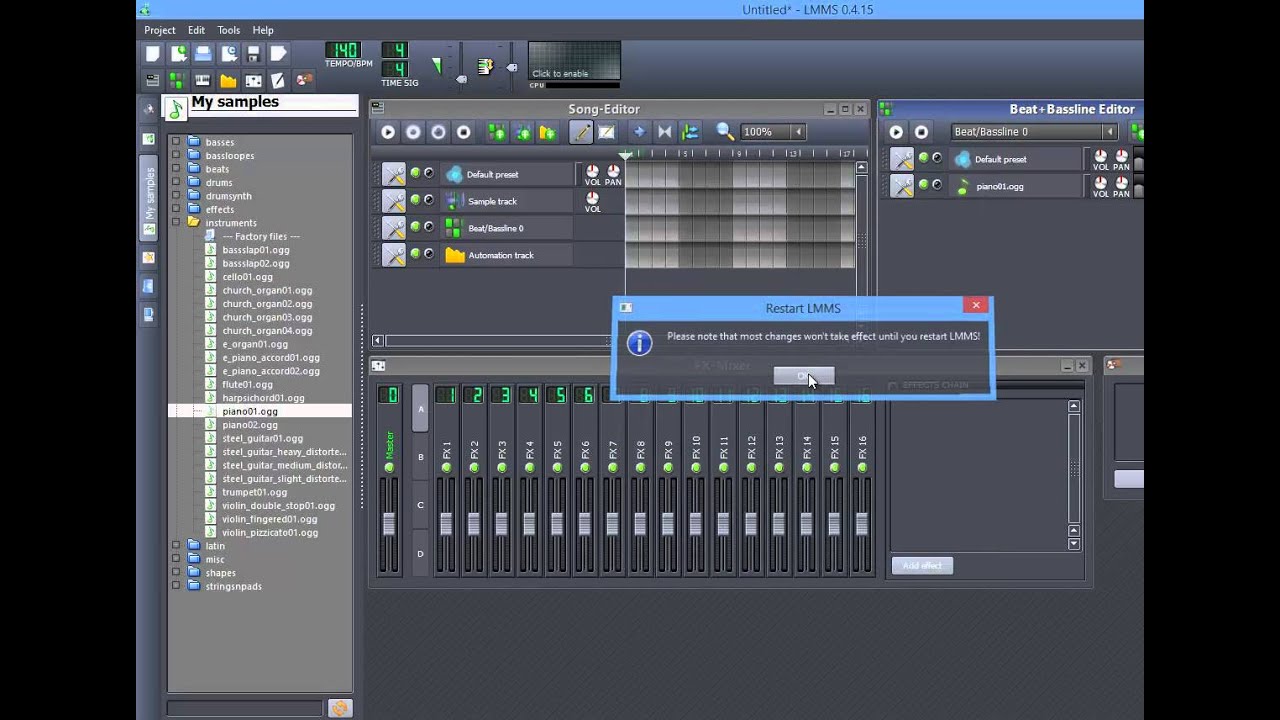The height and width of the screenshot is (720, 1280).
Task: Create a new project with the toolbar icon
Action: (153, 54)
